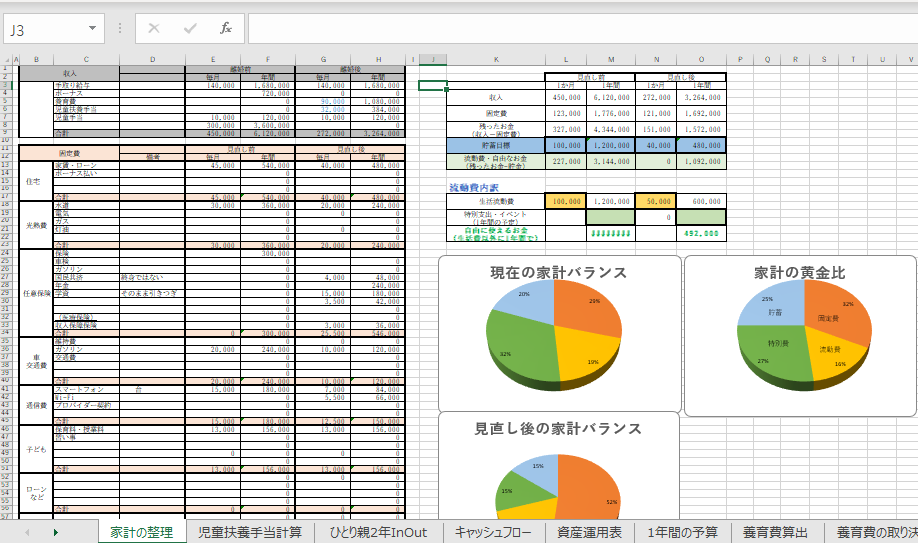Click the green 492,000 value
The height and width of the screenshot is (543, 918).
tap(701, 234)
